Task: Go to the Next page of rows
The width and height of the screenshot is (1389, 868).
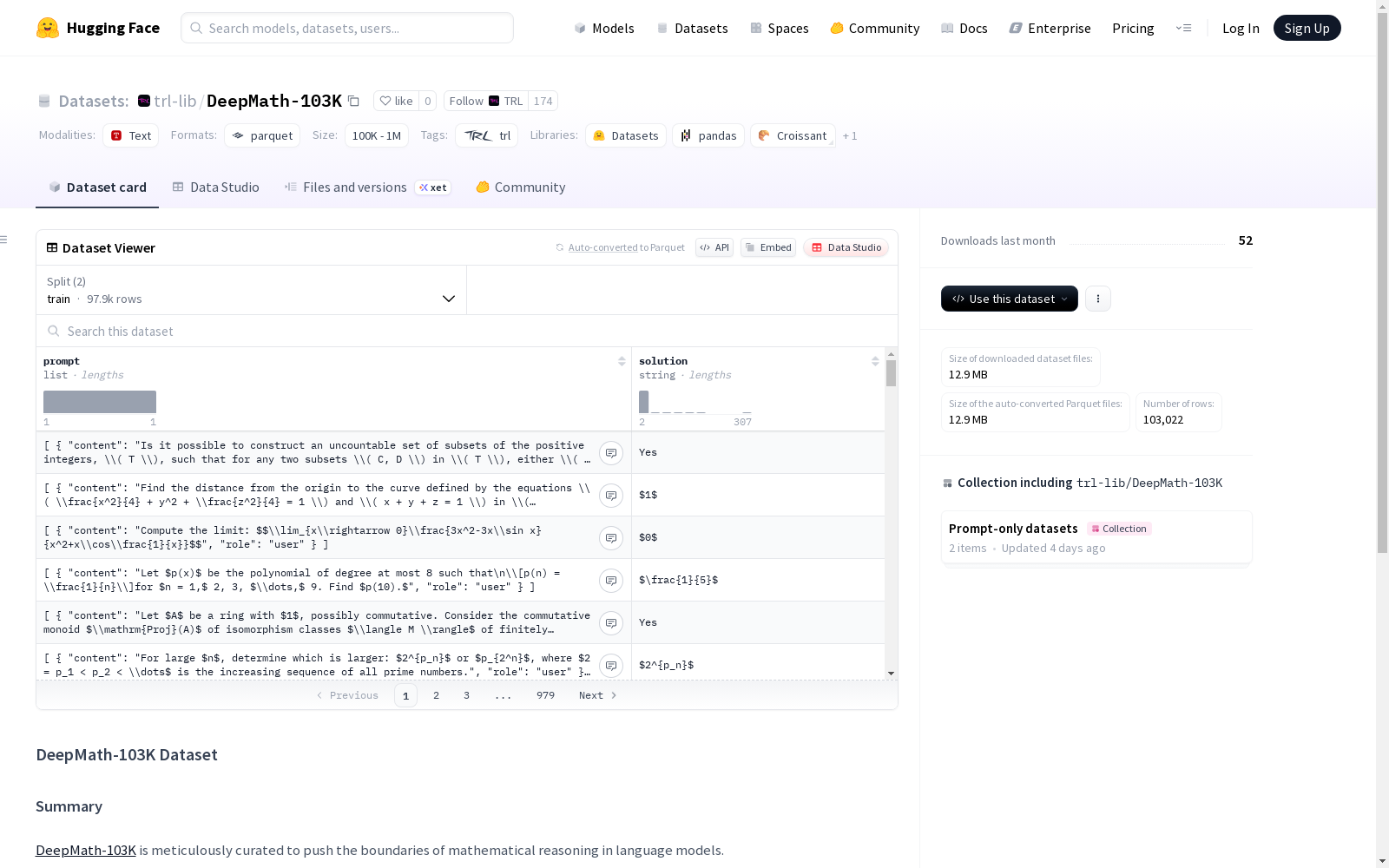Action: coord(597,695)
